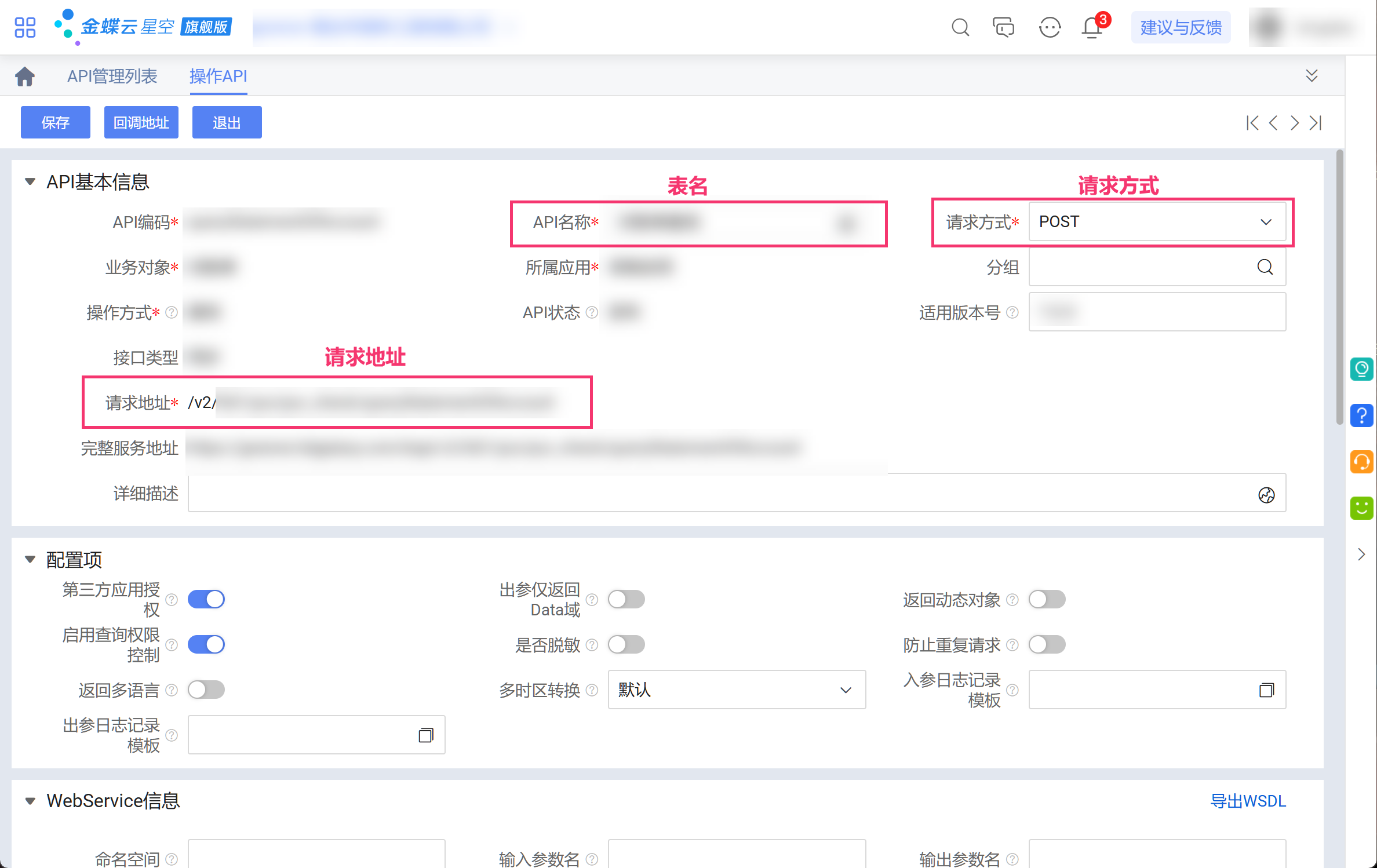
Task: Turn on 防止重复请求 toggle
Action: [1047, 644]
